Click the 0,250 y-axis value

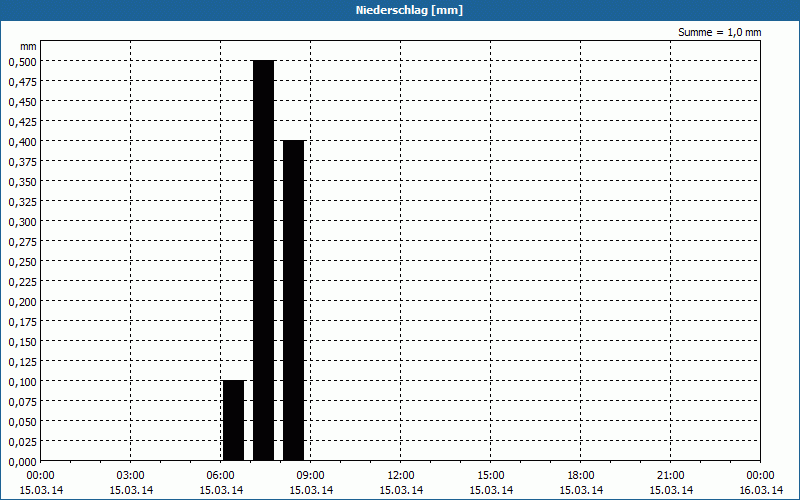point(23,261)
